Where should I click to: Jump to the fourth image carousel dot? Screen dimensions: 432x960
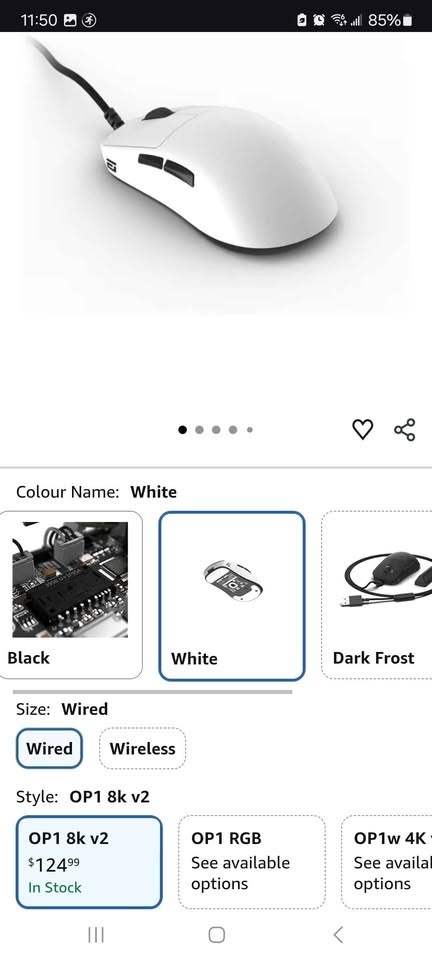pyautogui.click(x=233, y=430)
